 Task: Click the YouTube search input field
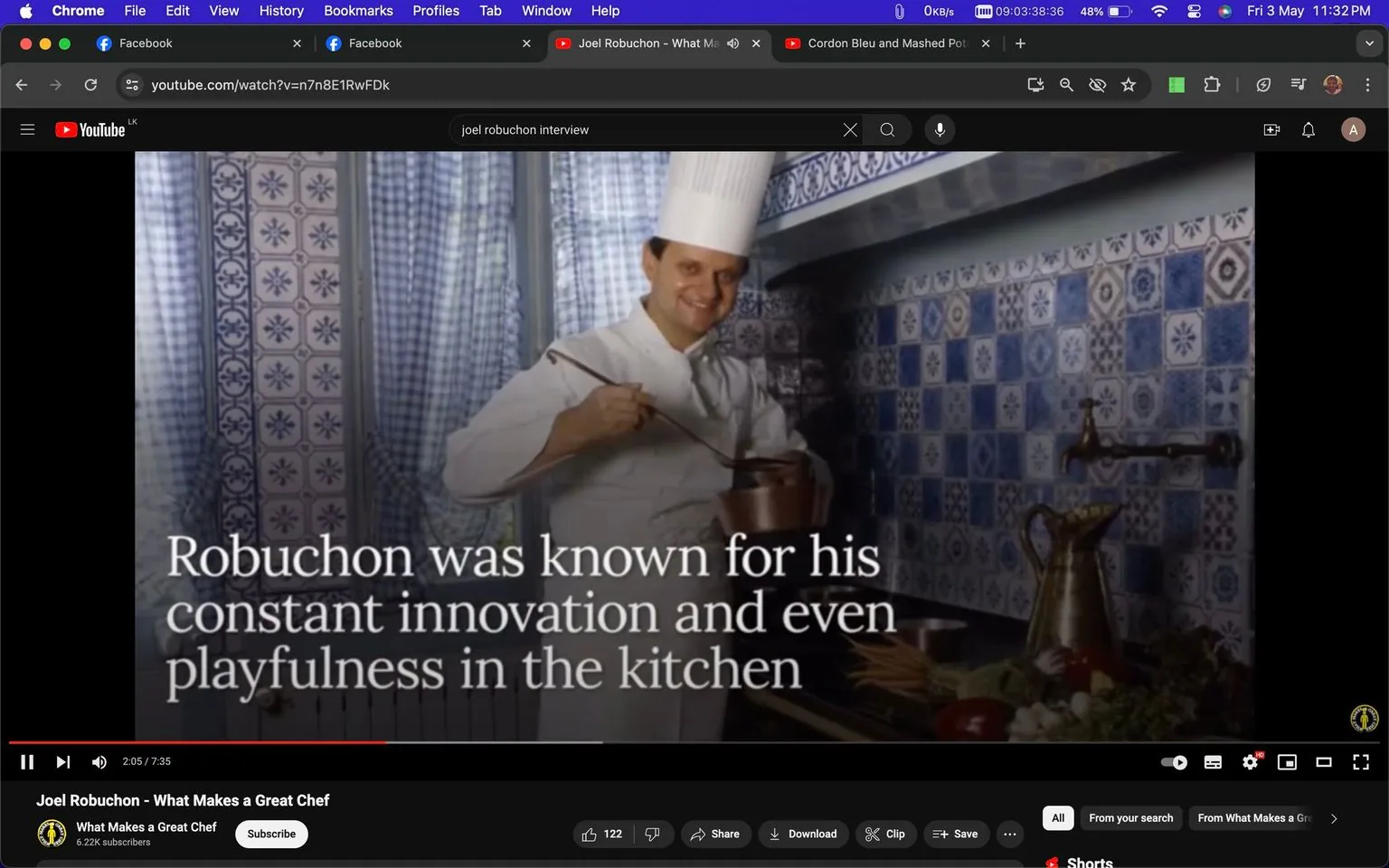(633, 129)
